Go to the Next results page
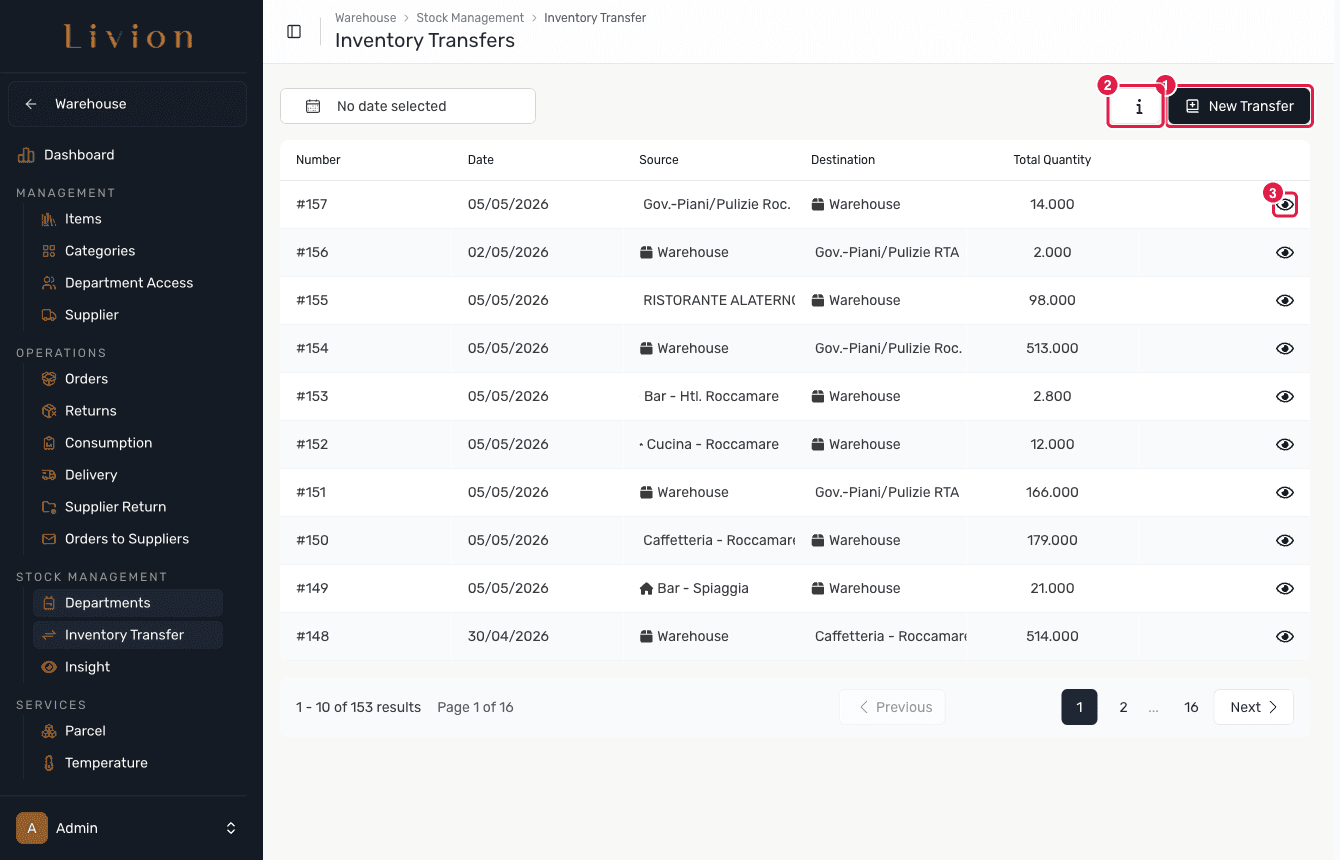Image resolution: width=1340 pixels, height=860 pixels. 1254,707
